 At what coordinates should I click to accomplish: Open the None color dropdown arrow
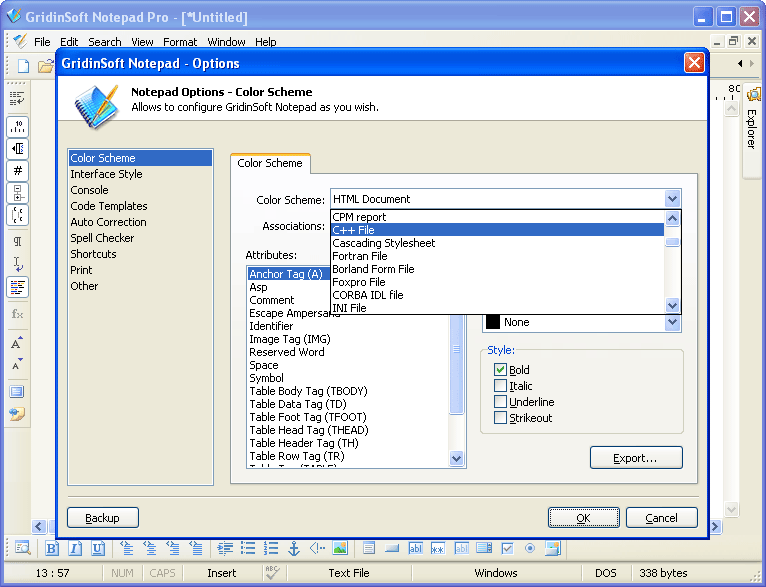tap(672, 322)
